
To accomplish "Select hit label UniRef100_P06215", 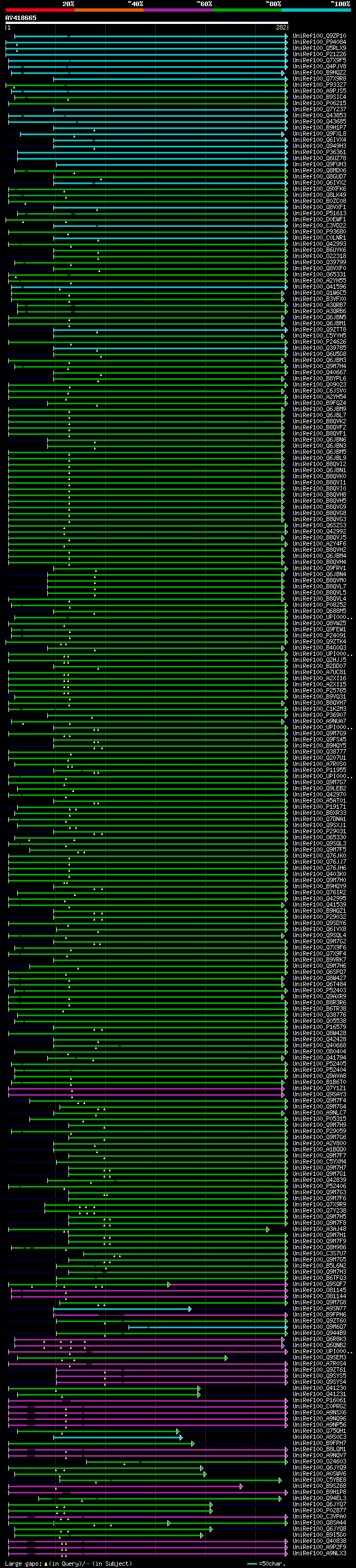I will (x=319, y=103).
